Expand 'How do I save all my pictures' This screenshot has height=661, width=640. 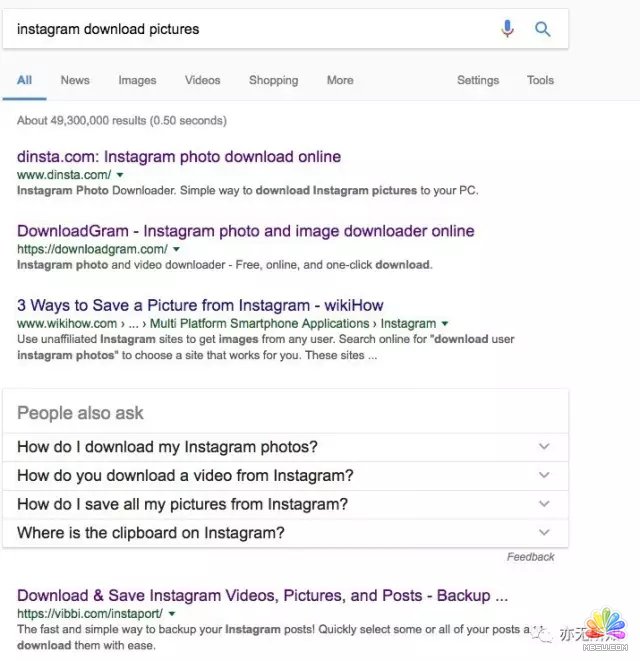pos(285,504)
